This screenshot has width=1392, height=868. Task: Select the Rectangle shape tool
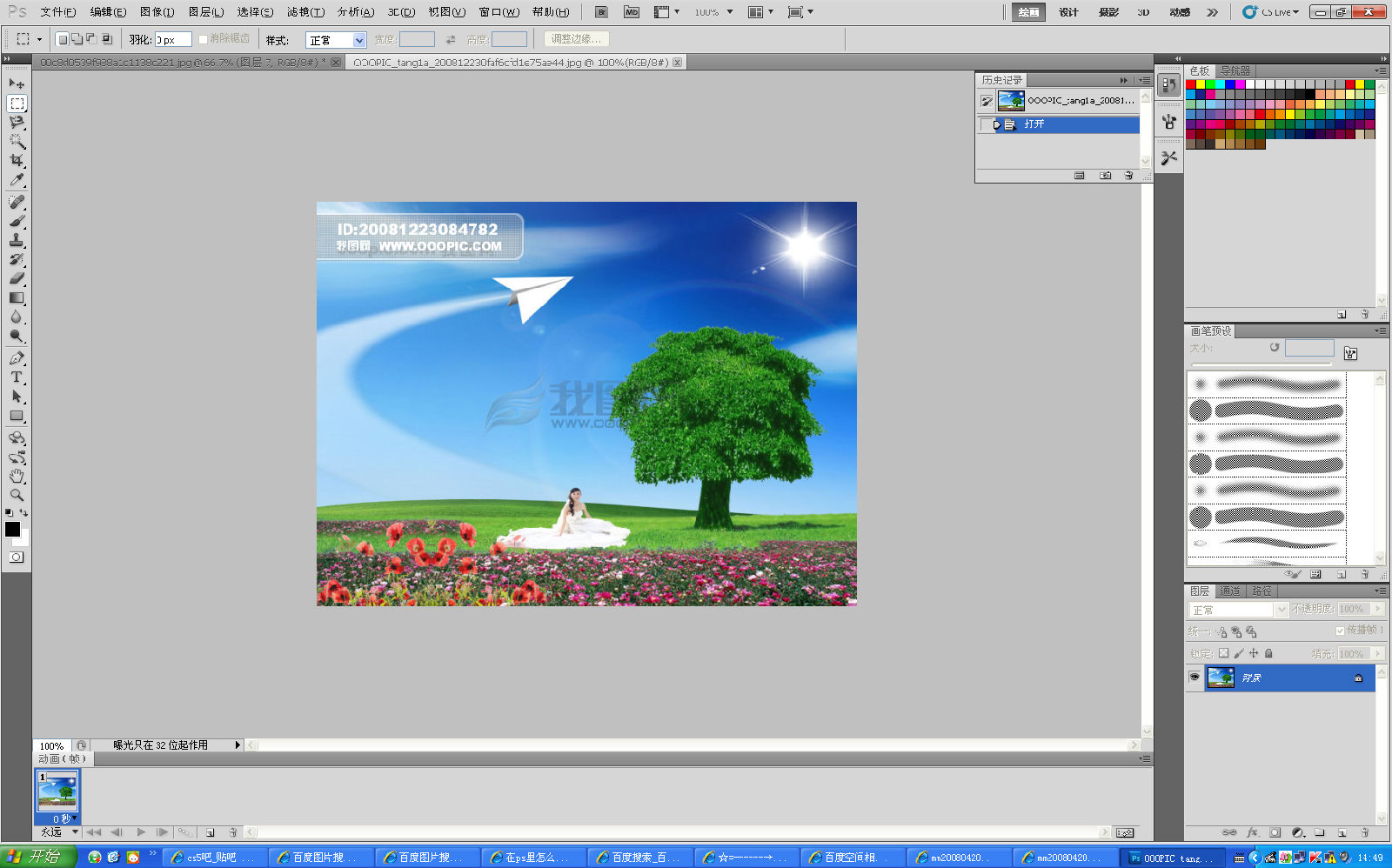point(17,416)
